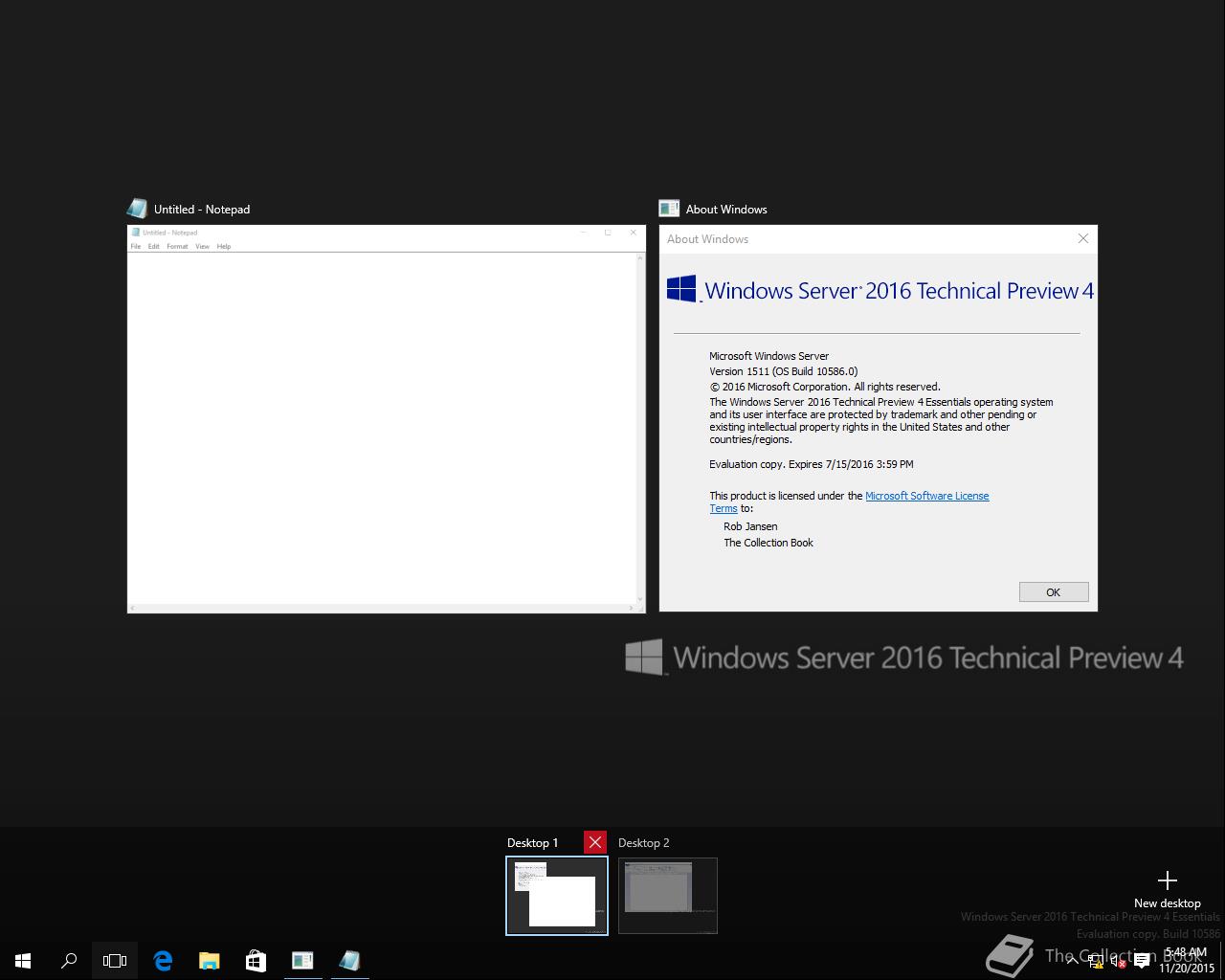Open the Store taskbar icon
This screenshot has height=980, width=1225.
256,960
